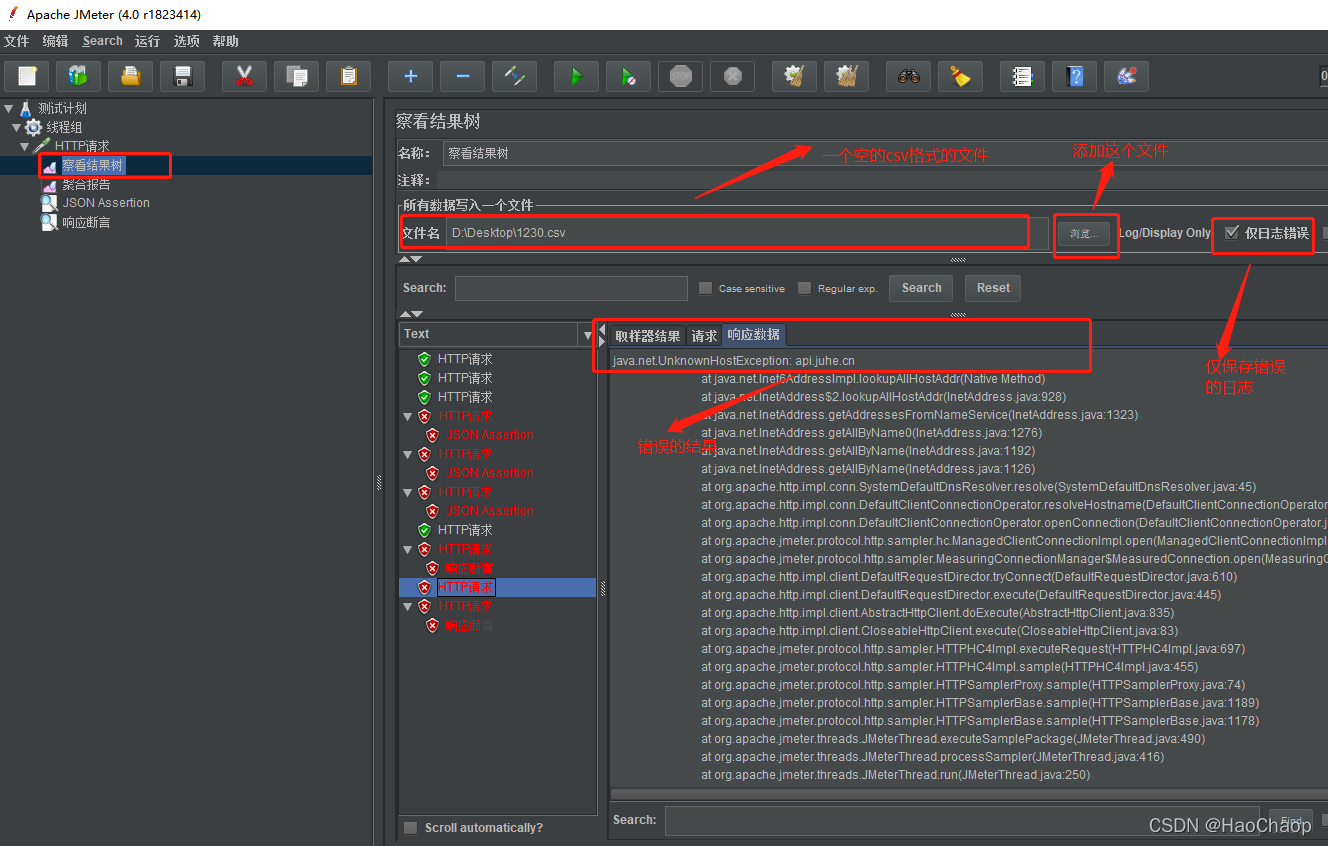Reset search with yellow broom icon
Image resolution: width=1328 pixels, height=846 pixels.
960,76
